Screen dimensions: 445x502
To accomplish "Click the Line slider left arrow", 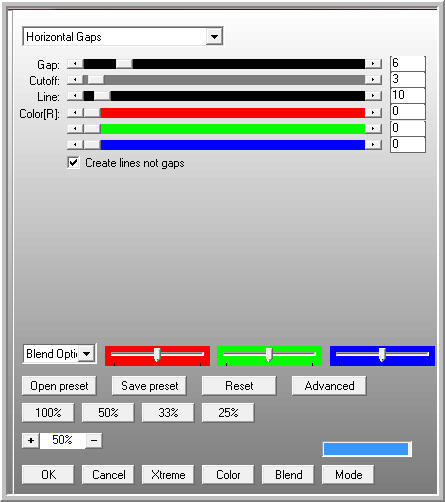I will point(75,96).
